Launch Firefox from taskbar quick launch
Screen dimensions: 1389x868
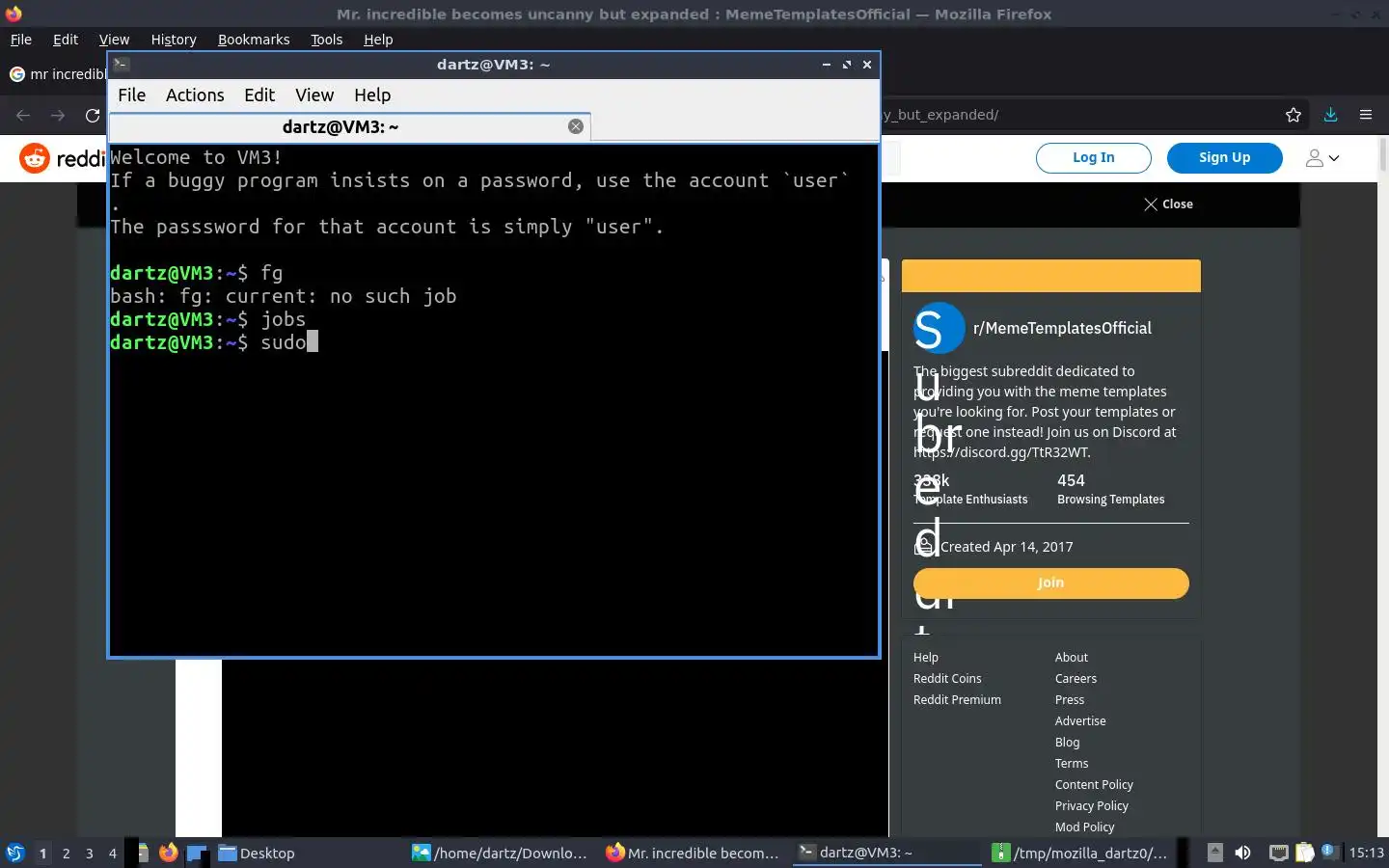[169, 853]
